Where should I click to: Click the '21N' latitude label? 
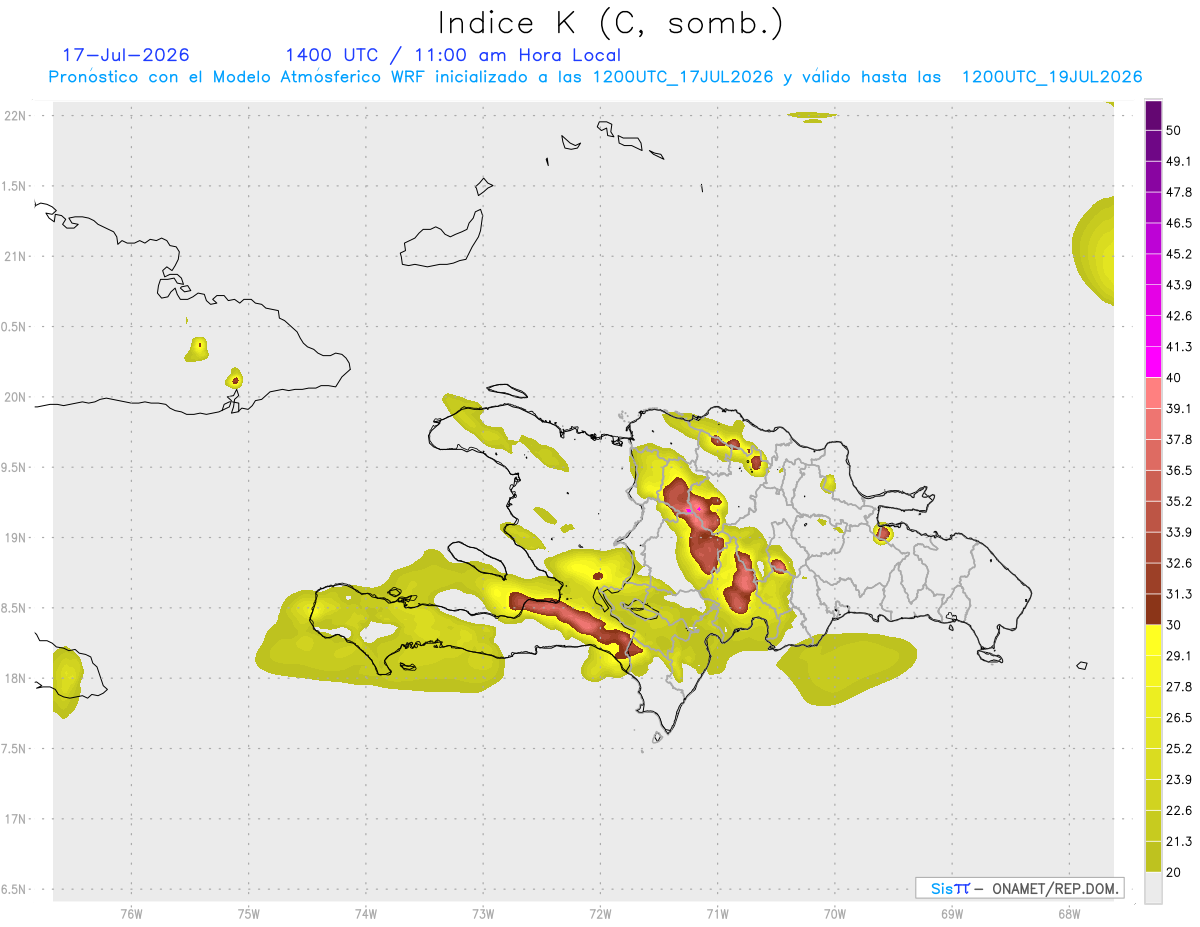(15, 257)
